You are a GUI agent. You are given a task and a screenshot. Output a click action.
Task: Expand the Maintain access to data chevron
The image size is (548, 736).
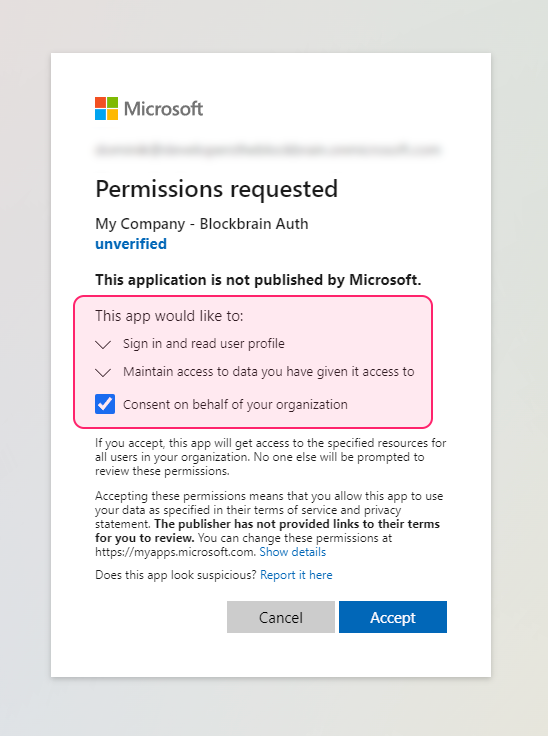tap(103, 373)
